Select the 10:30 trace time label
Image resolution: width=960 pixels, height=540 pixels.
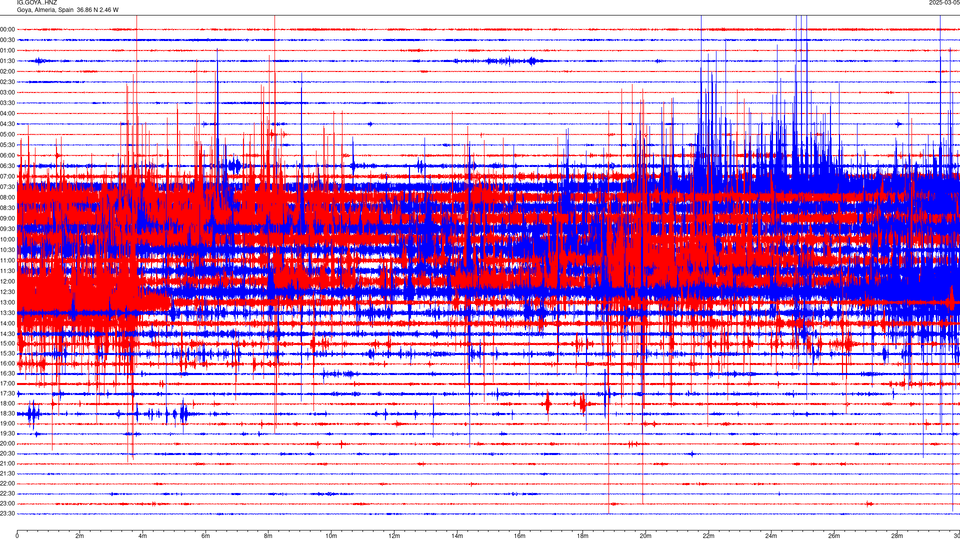click(8, 250)
